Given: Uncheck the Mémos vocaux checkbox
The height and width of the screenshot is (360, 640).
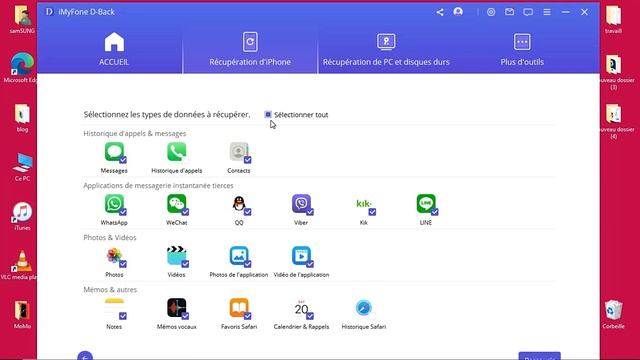Looking at the screenshot, I should 185,316.
